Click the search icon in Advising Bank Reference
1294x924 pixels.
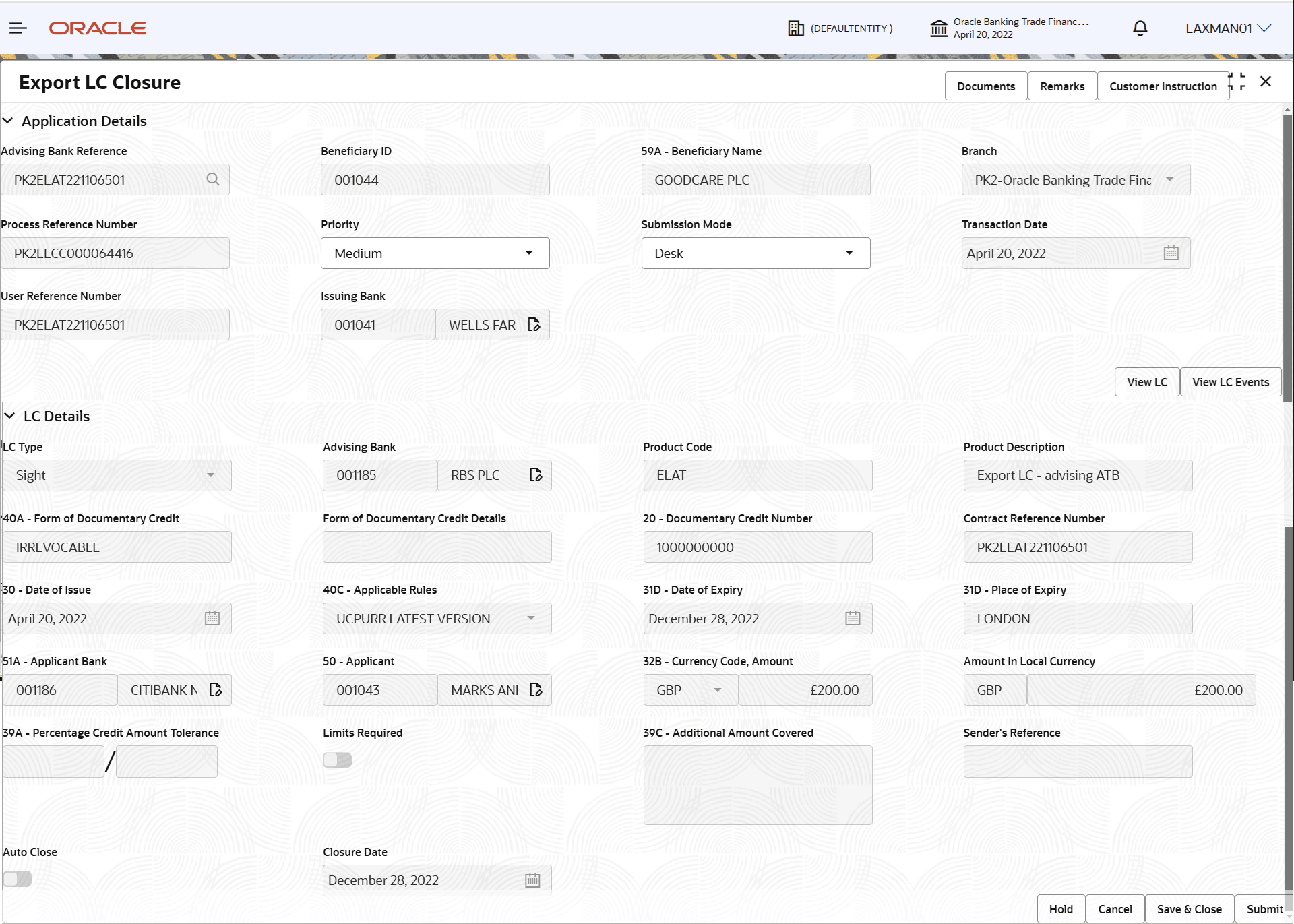coord(213,179)
